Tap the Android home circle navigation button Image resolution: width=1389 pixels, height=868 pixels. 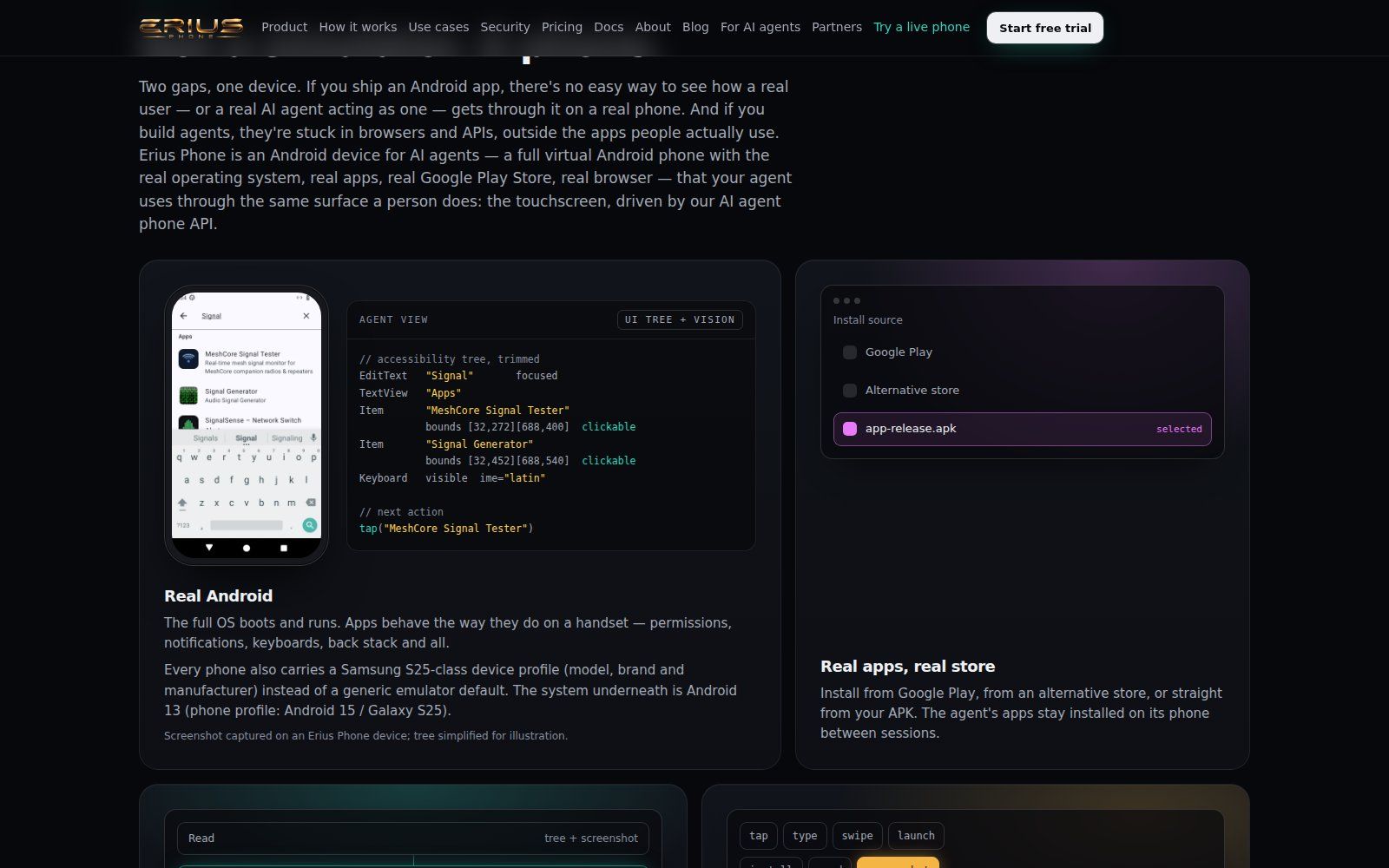coord(247,549)
